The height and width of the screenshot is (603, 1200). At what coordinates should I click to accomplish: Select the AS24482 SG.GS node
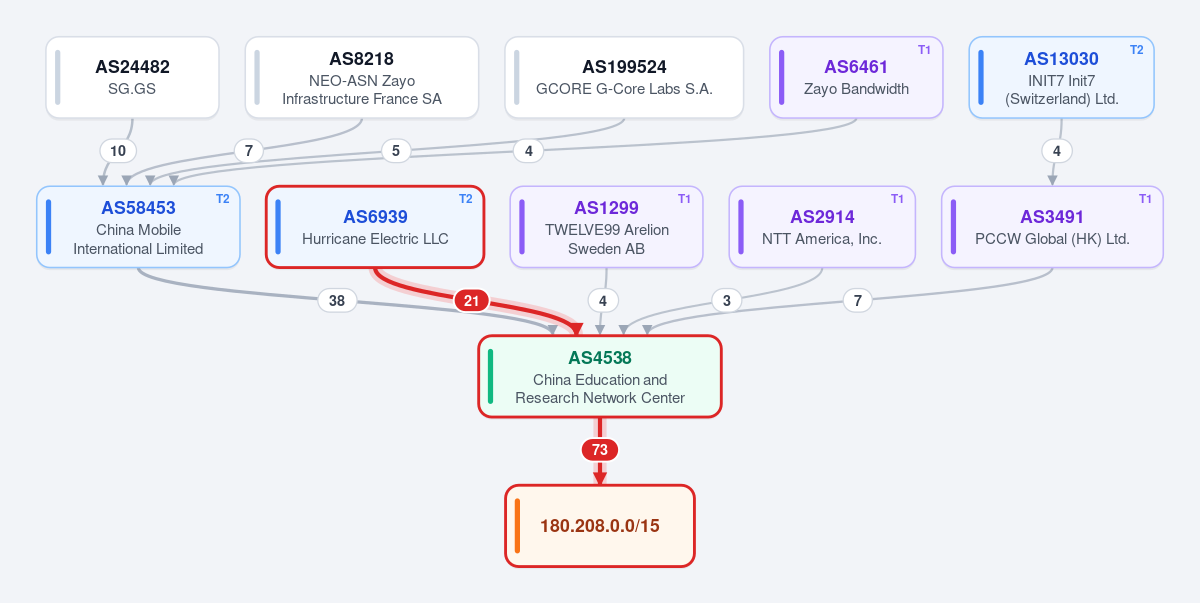point(132,77)
